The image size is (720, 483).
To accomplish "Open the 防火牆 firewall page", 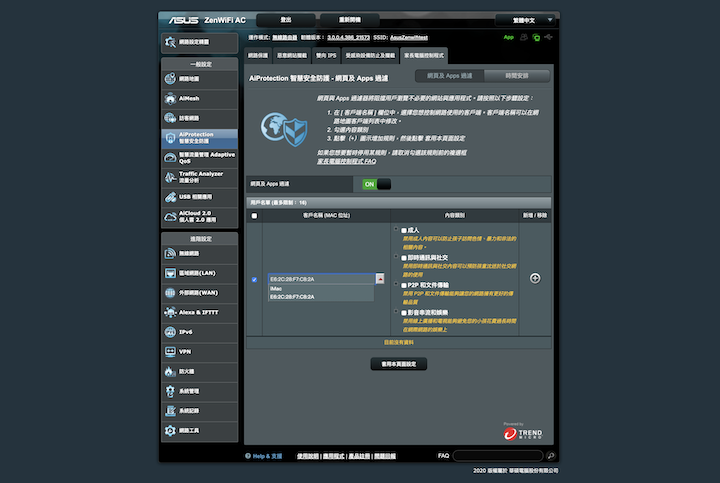I will click(199, 371).
